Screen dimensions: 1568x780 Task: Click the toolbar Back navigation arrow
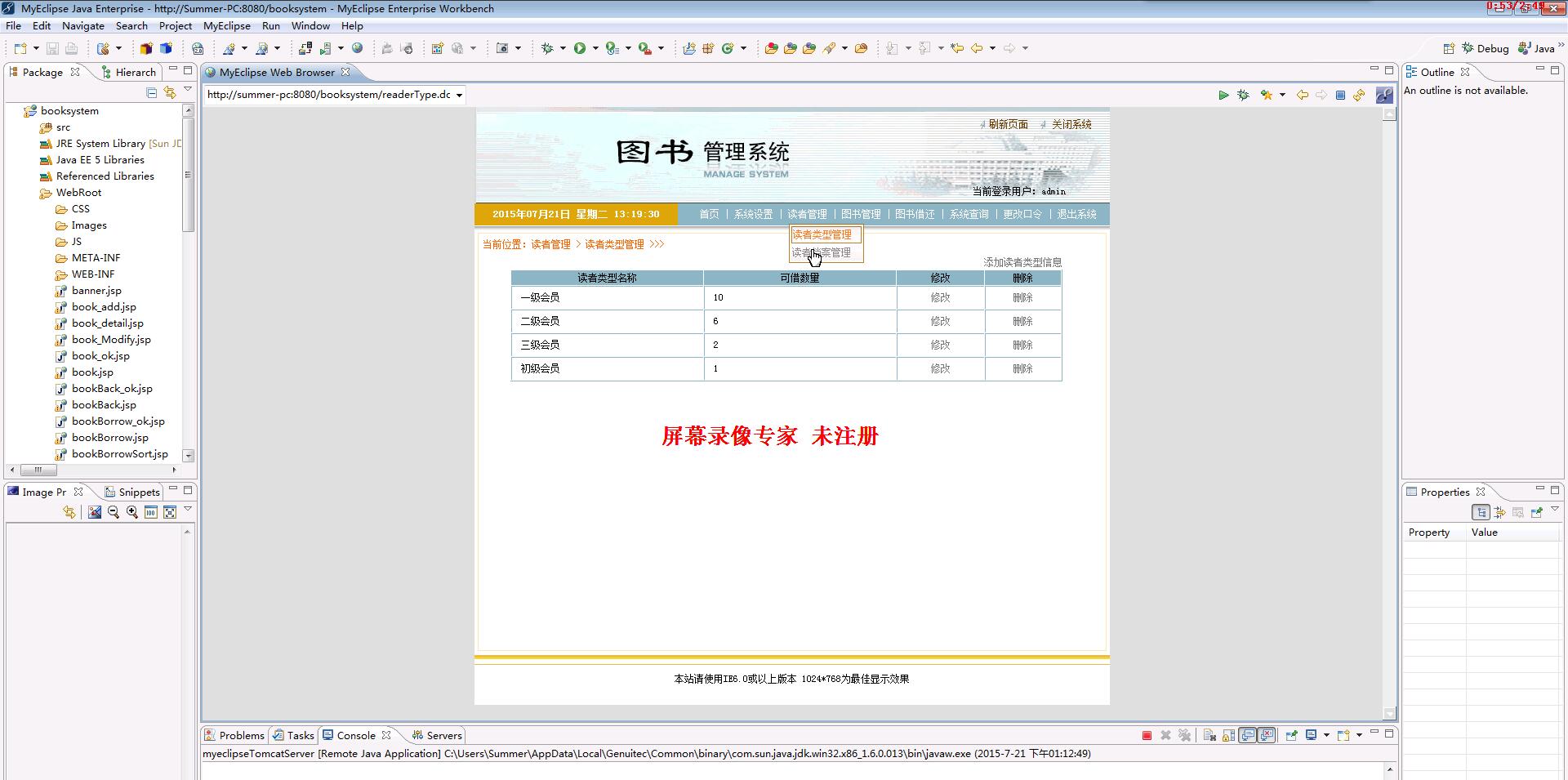click(x=977, y=48)
